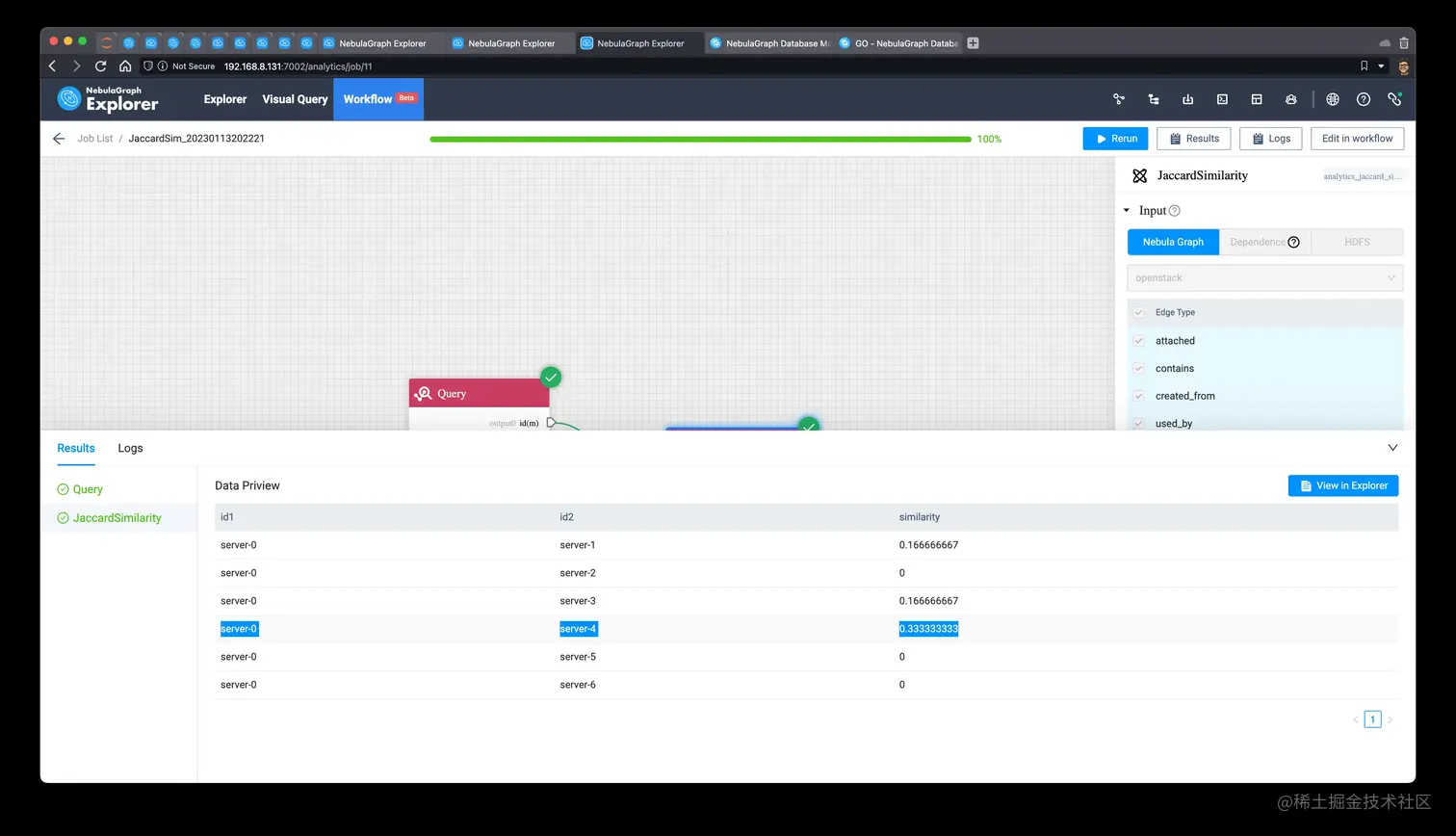1456x836 pixels.
Task: Click the Query node magnifier icon
Action: [423, 394]
